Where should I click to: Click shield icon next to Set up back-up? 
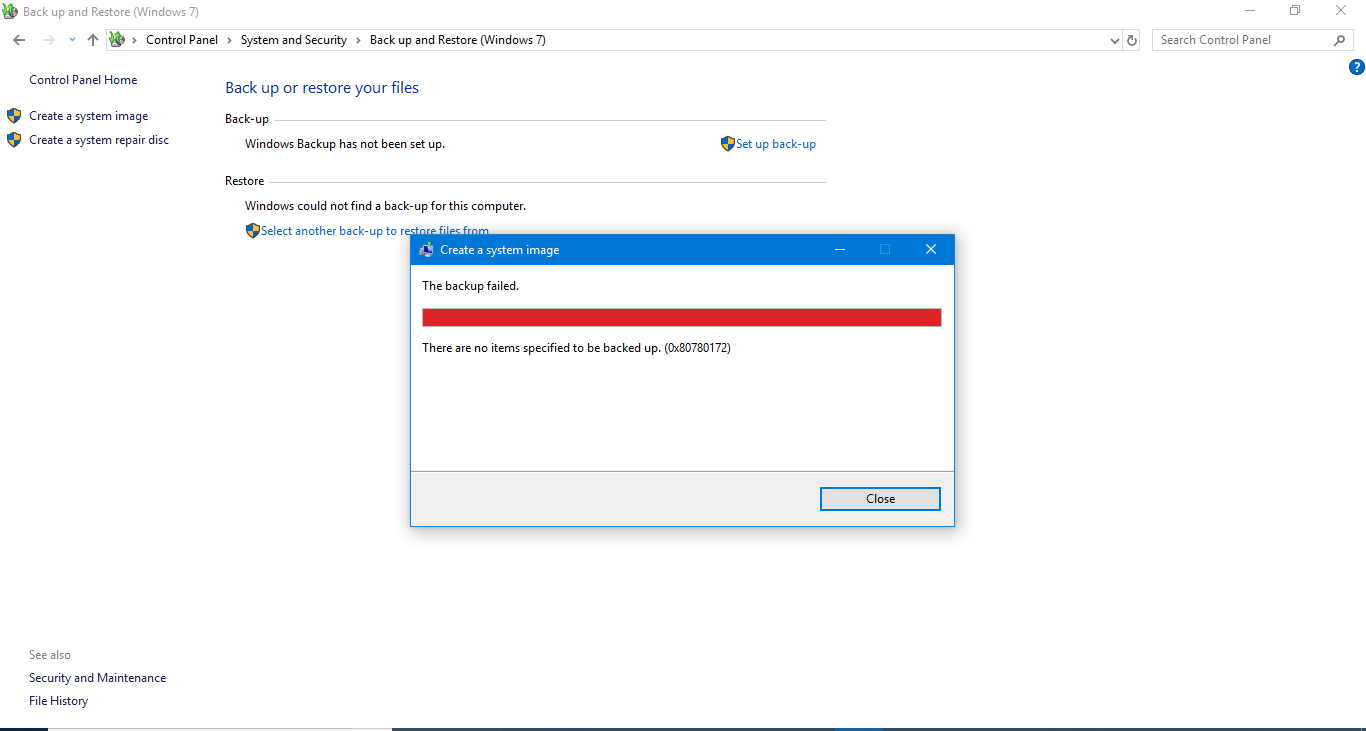click(x=728, y=144)
